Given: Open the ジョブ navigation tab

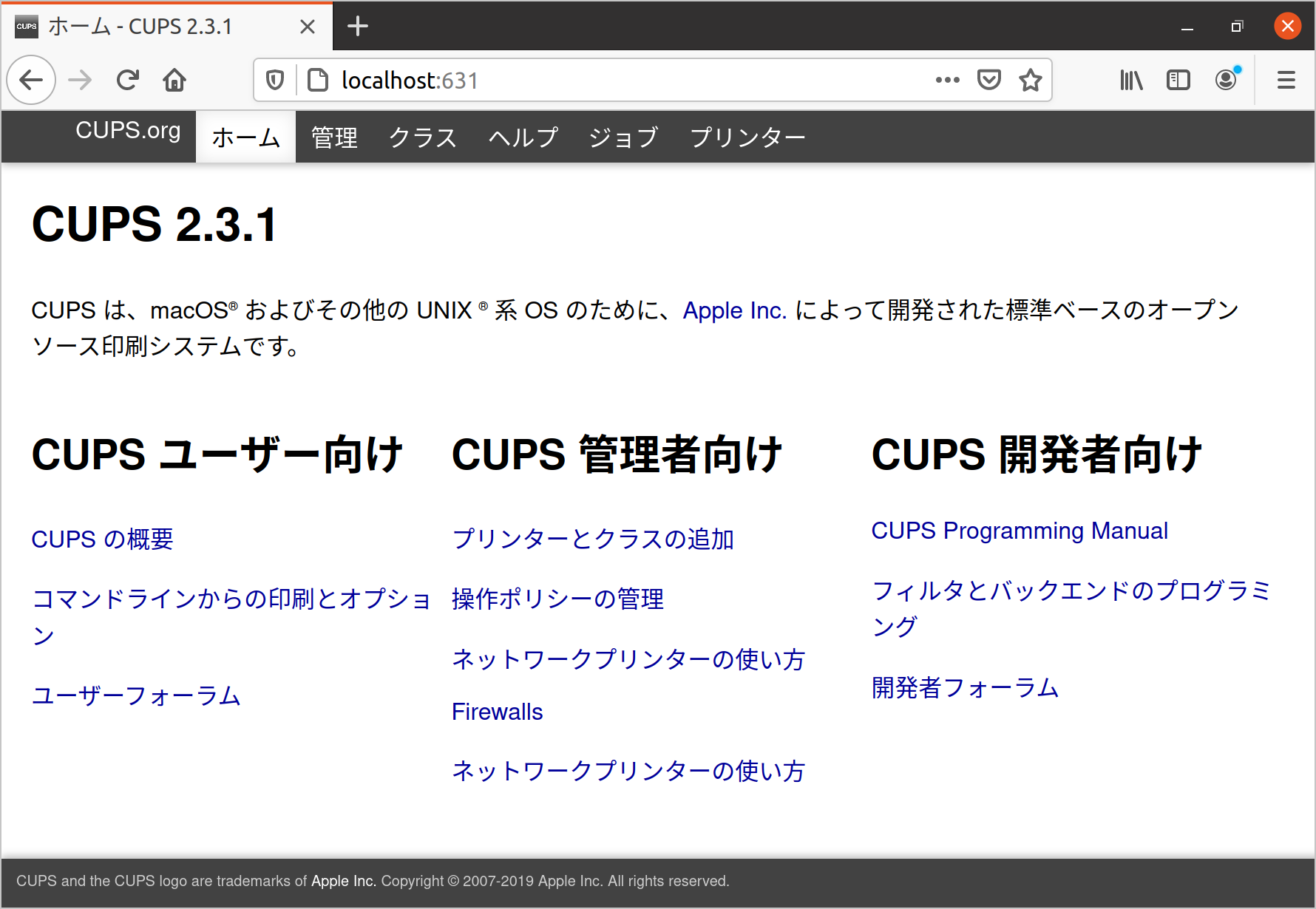Looking at the screenshot, I should point(623,137).
